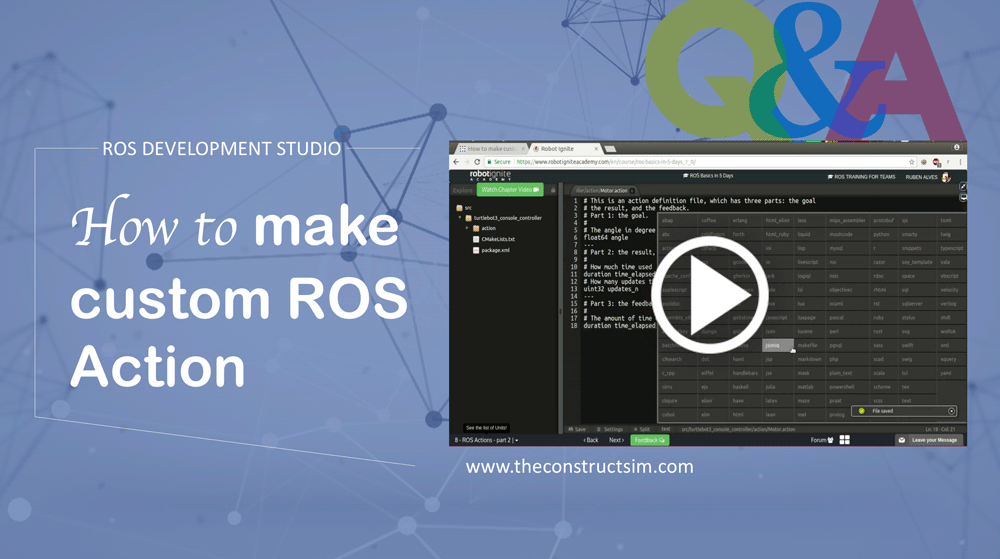This screenshot has height=559, width=1000.
Task: Open a new browser tab
Action: pos(610,149)
